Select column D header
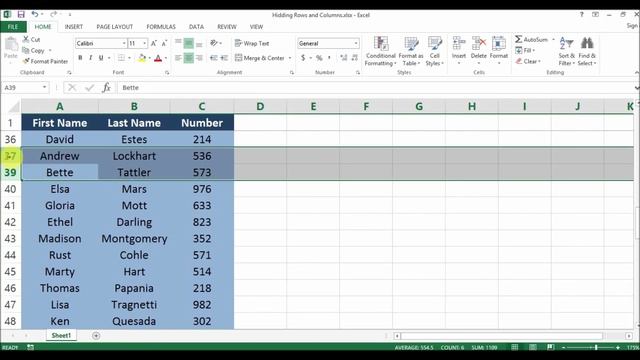This screenshot has height=360, width=640. (260, 107)
